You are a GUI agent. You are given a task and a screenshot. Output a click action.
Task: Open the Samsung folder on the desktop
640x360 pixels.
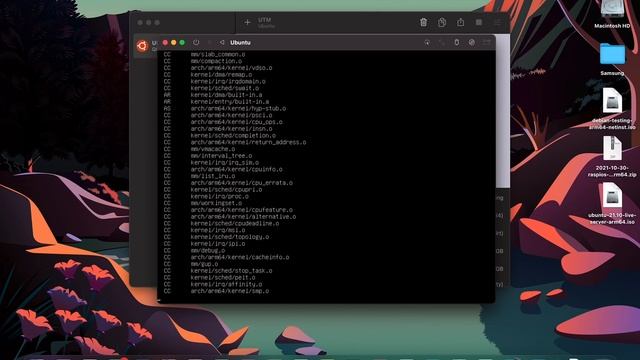click(x=612, y=59)
